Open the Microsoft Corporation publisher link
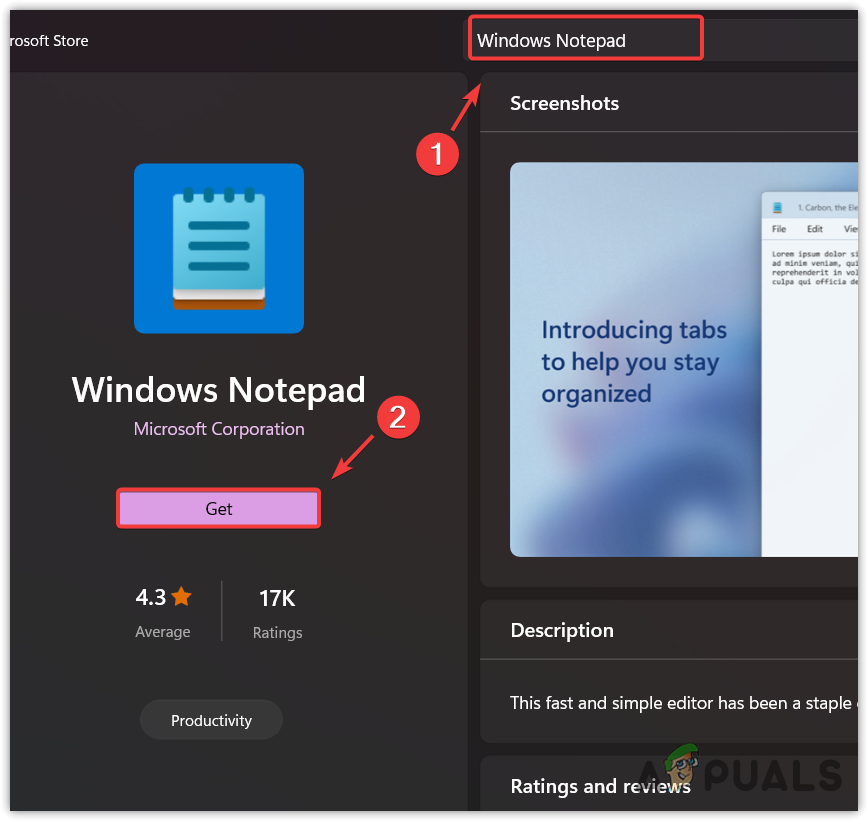Viewport: 868px width, 821px height. (x=219, y=428)
